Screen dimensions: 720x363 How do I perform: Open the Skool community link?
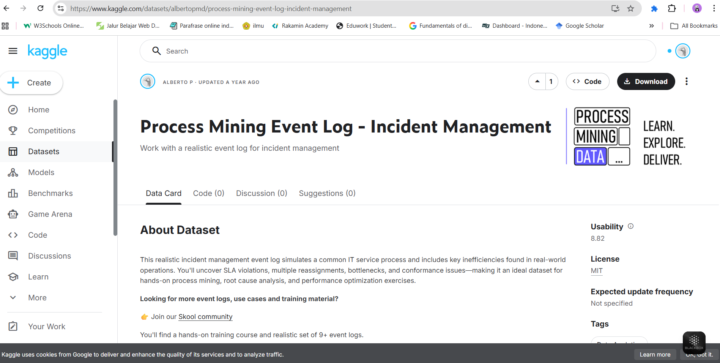point(205,317)
